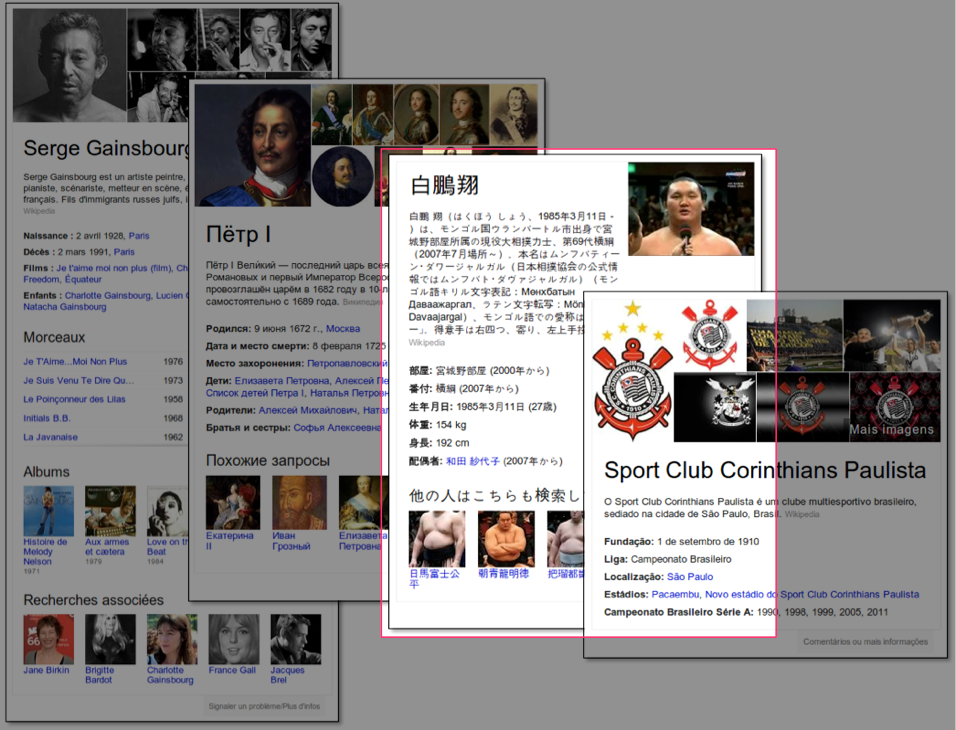Open the 白鵬 翔 sumo wrestler photo
Viewport: 956px width, 730px height.
[x=691, y=209]
